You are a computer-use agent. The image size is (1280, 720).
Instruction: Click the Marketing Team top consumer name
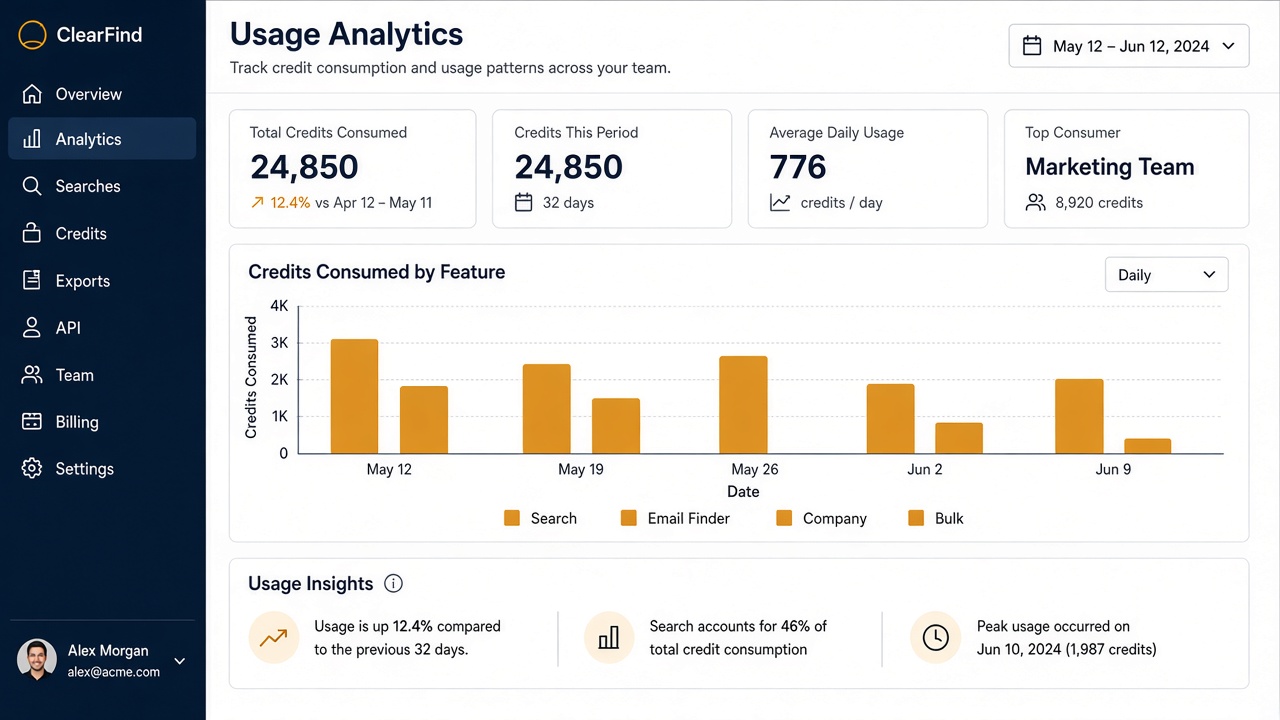[x=1110, y=167]
